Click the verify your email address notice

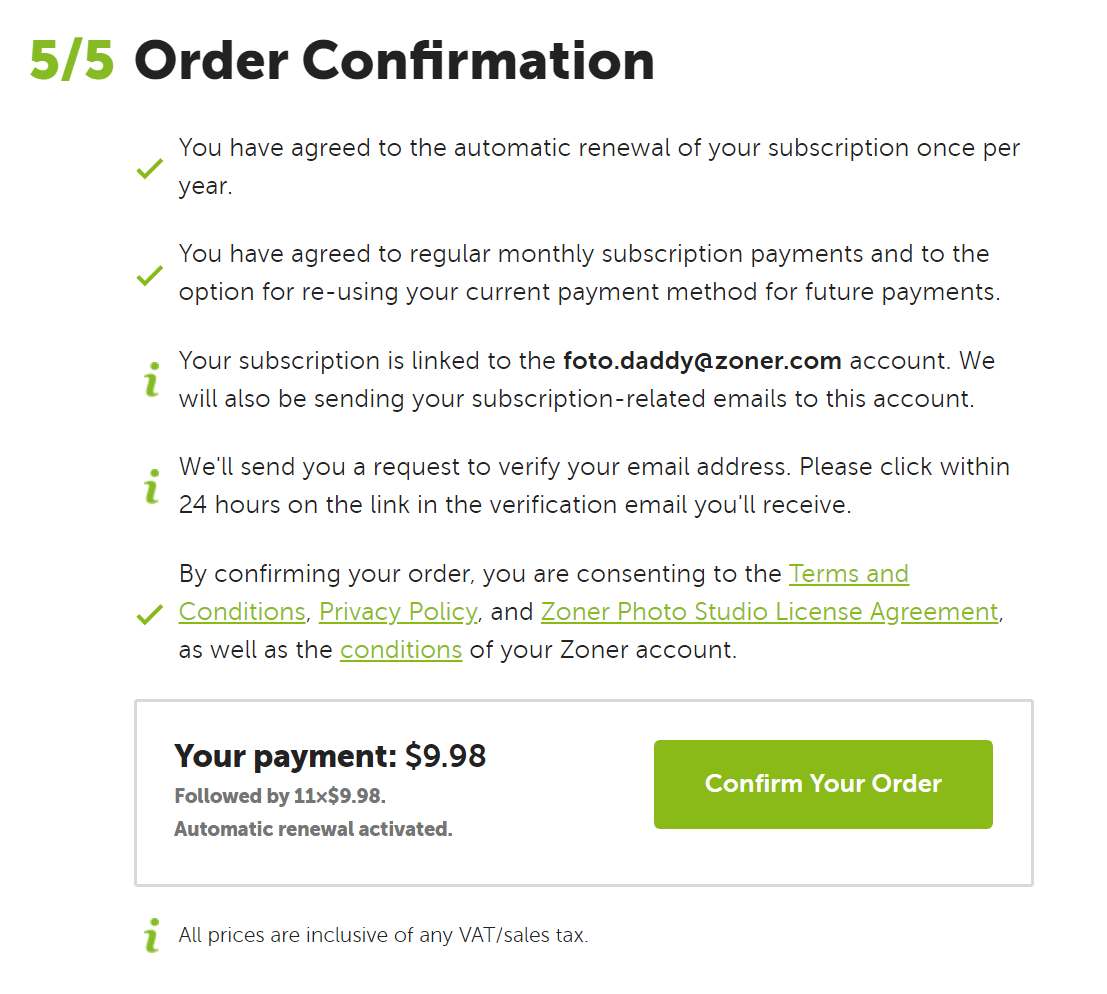point(594,486)
